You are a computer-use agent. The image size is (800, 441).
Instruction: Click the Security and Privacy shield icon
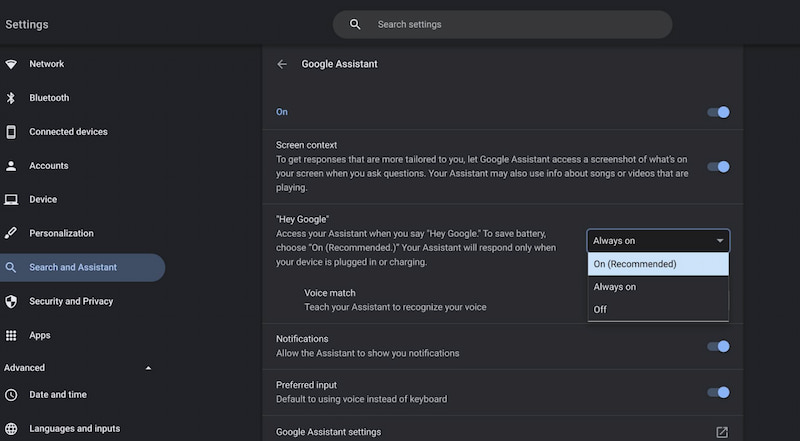click(x=11, y=302)
